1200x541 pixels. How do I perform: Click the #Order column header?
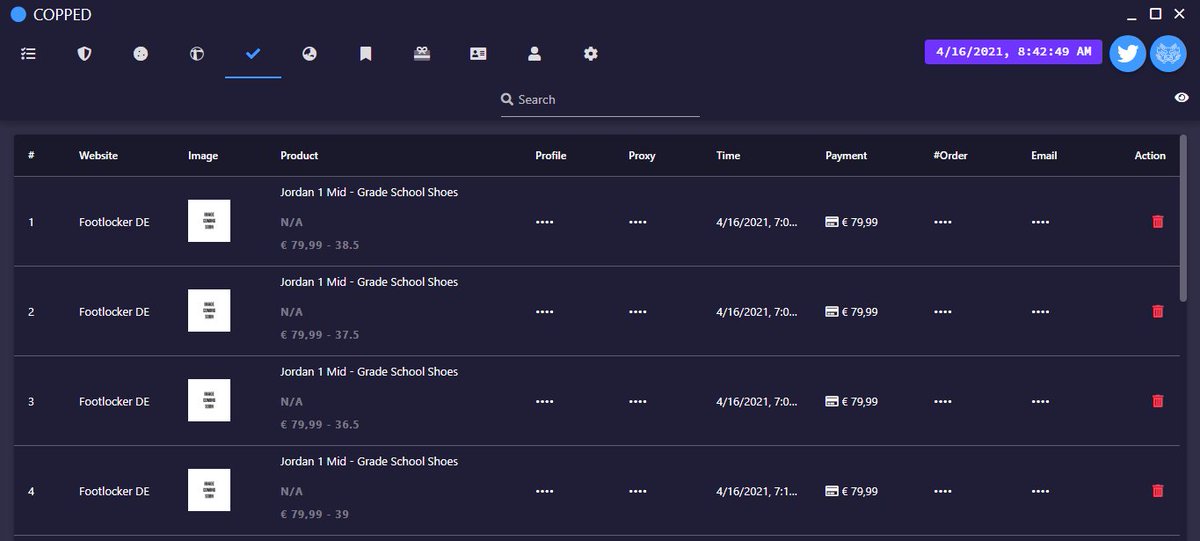pyautogui.click(x=950, y=156)
